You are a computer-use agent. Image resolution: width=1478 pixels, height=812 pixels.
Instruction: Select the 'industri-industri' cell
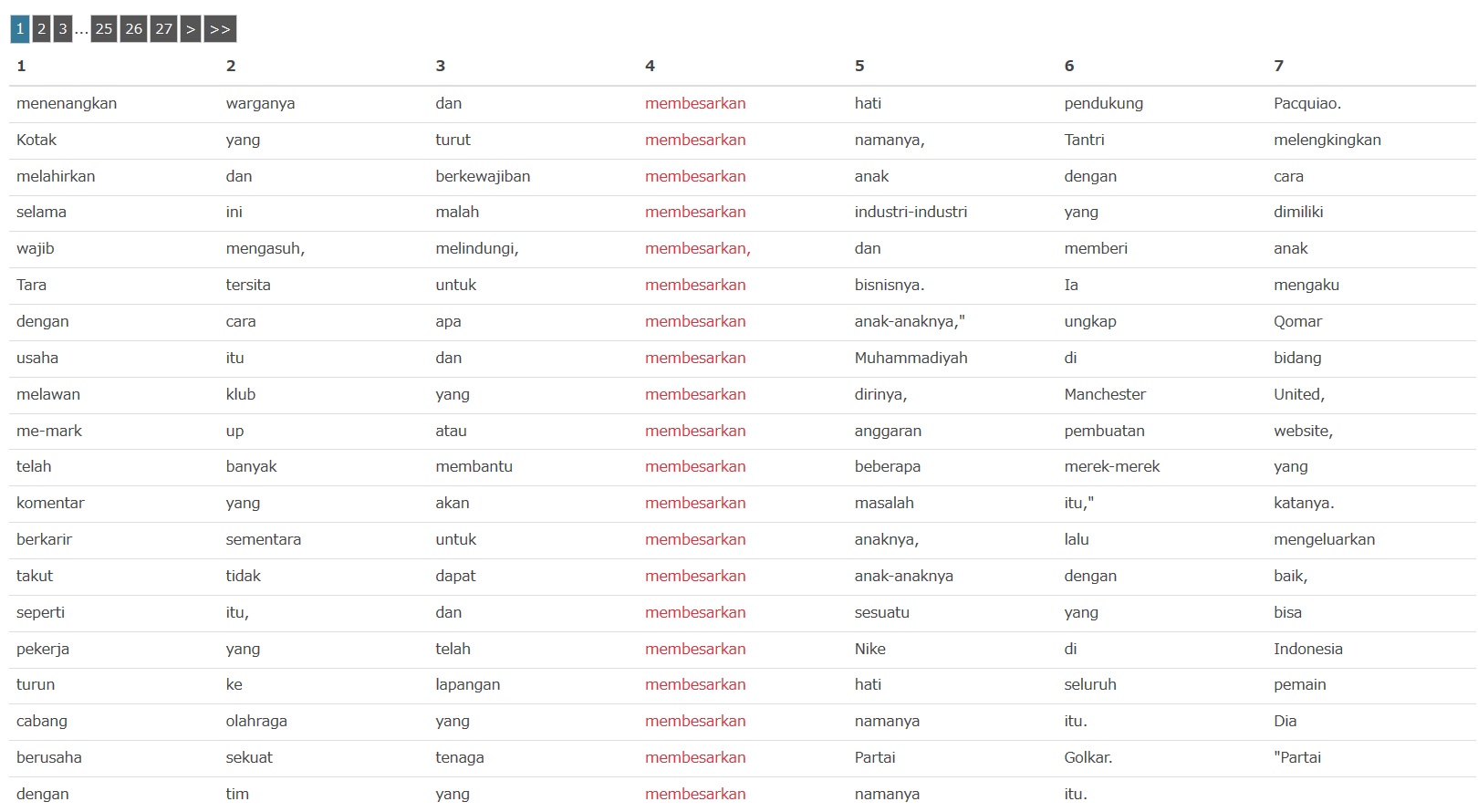point(911,212)
